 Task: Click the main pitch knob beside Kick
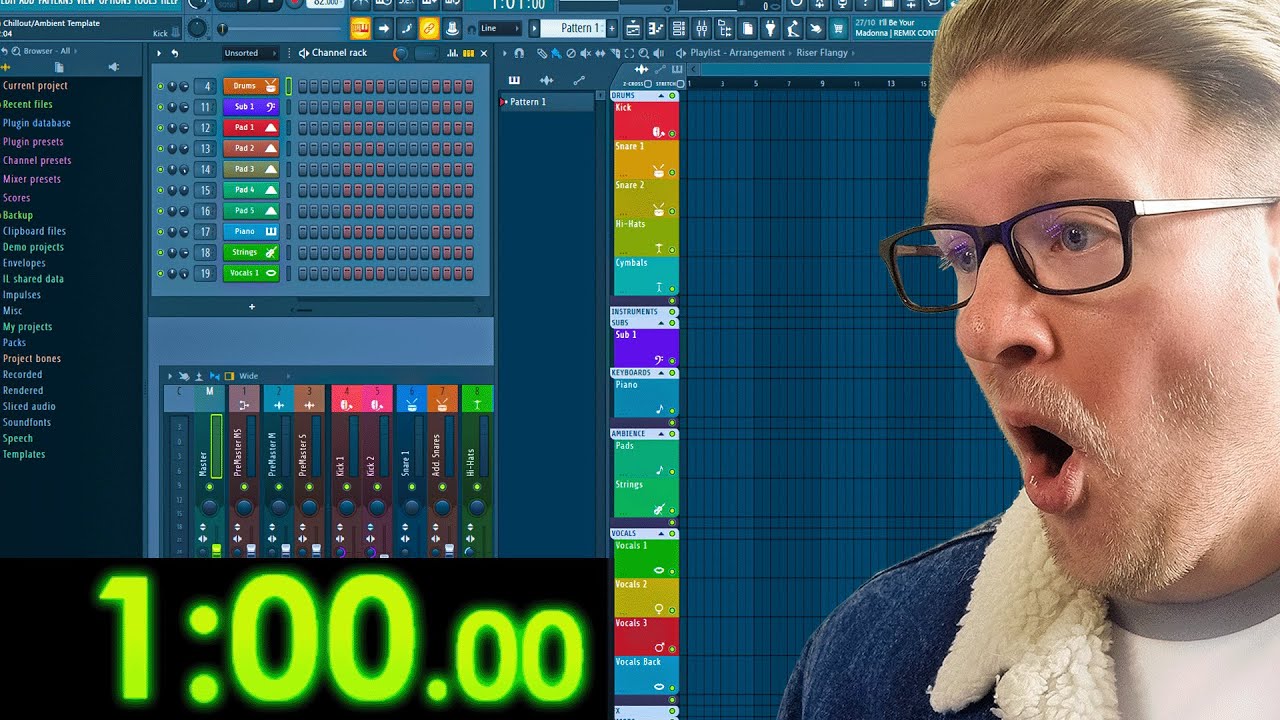click(x=198, y=29)
